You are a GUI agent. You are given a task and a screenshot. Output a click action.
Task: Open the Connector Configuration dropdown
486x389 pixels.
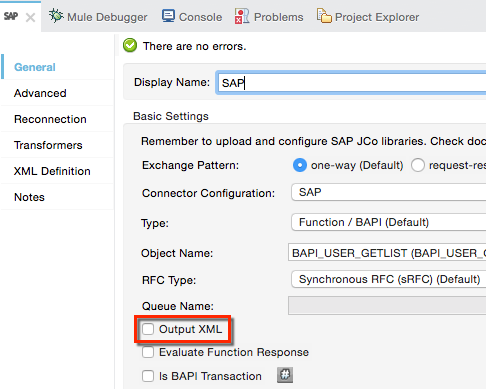click(x=388, y=192)
